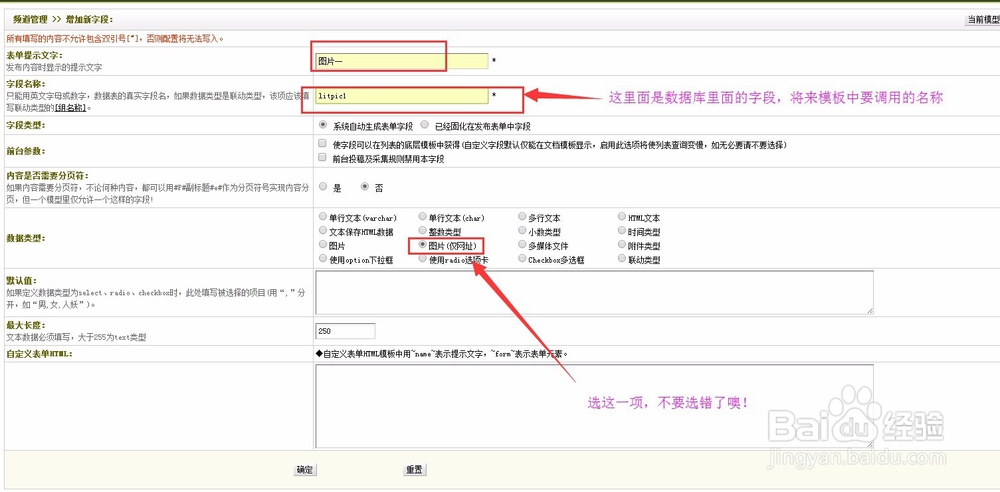Click the 重置 reset button

point(415,470)
